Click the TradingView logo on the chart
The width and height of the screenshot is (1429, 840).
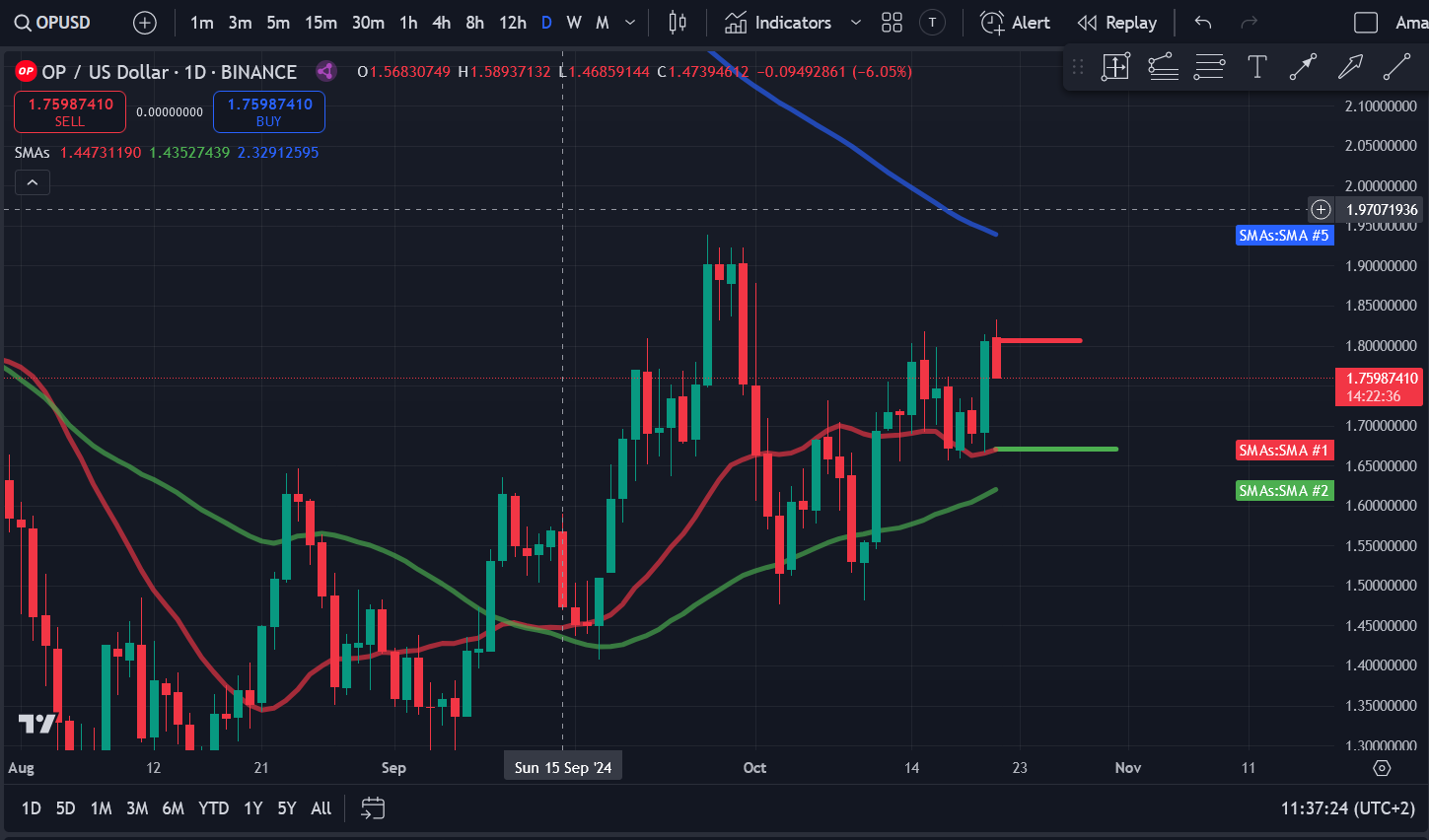(x=38, y=724)
